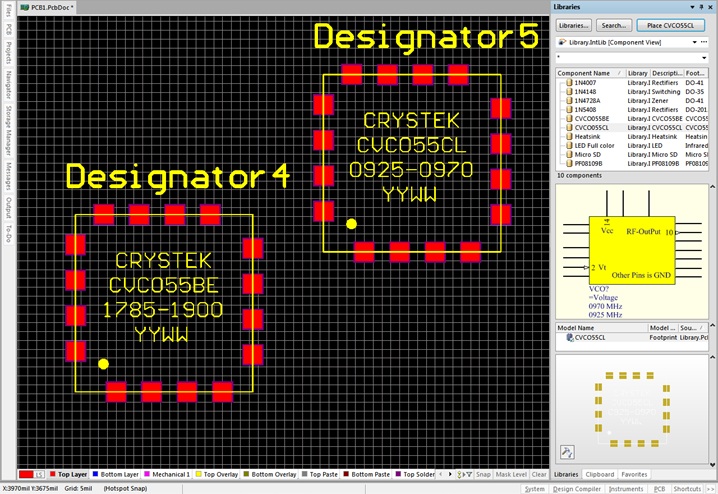Click the Model Name column header
This screenshot has height=494, width=718.
pos(602,328)
